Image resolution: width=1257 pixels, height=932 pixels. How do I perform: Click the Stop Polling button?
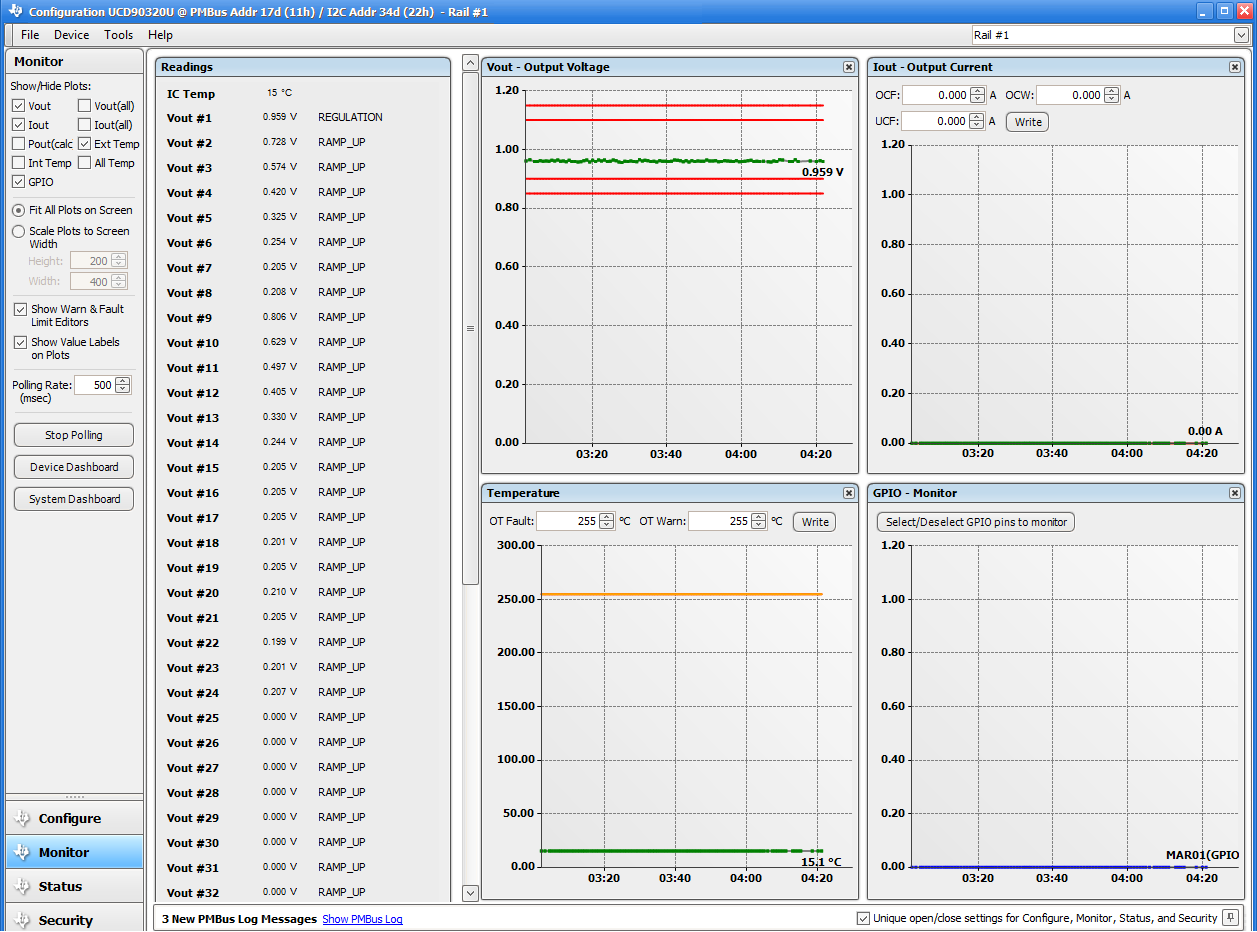[x=73, y=434]
